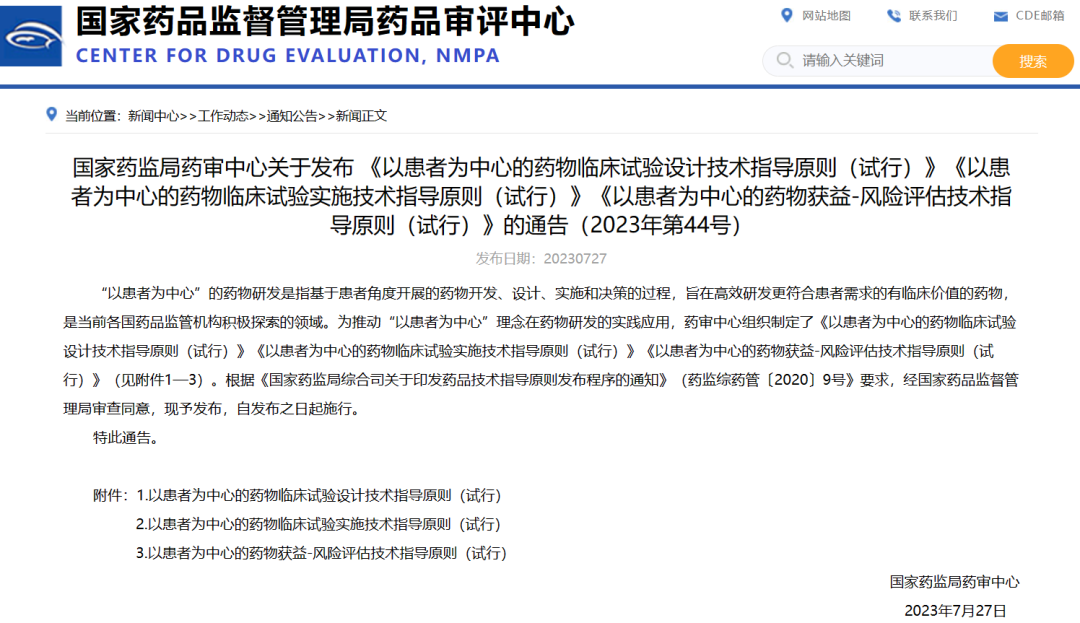1080x623 pixels.
Task: Click the 发布日期：20230727 line
Action: pos(541,259)
